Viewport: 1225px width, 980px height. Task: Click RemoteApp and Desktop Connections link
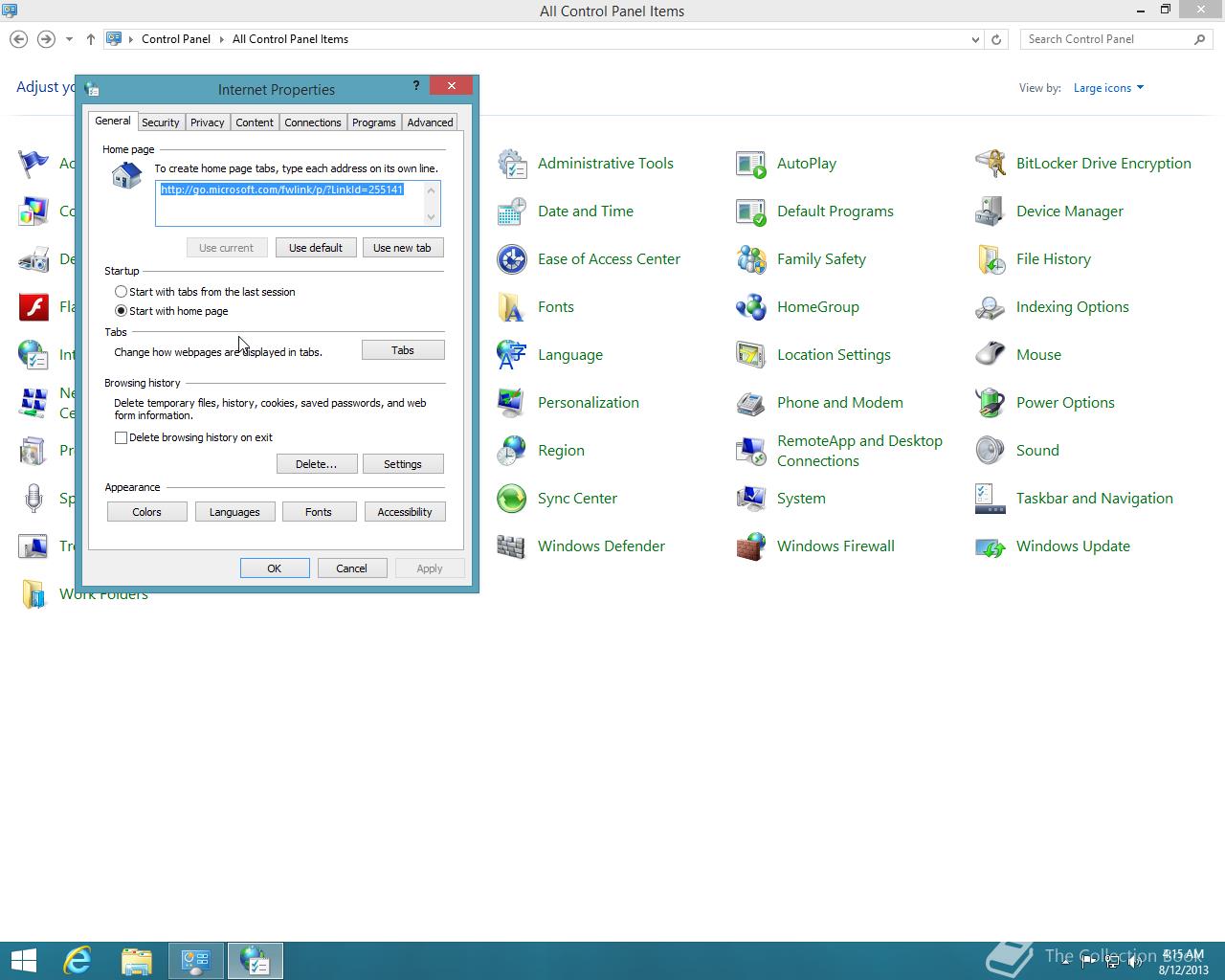click(859, 451)
